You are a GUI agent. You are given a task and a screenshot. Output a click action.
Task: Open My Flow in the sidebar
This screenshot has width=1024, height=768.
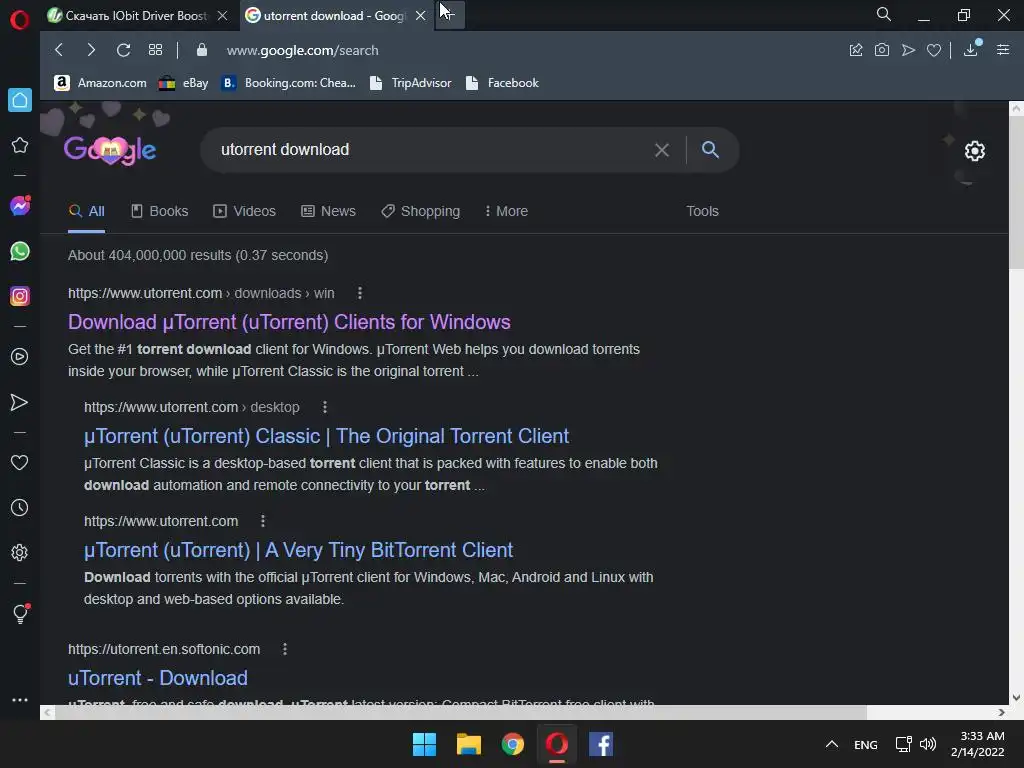point(20,402)
